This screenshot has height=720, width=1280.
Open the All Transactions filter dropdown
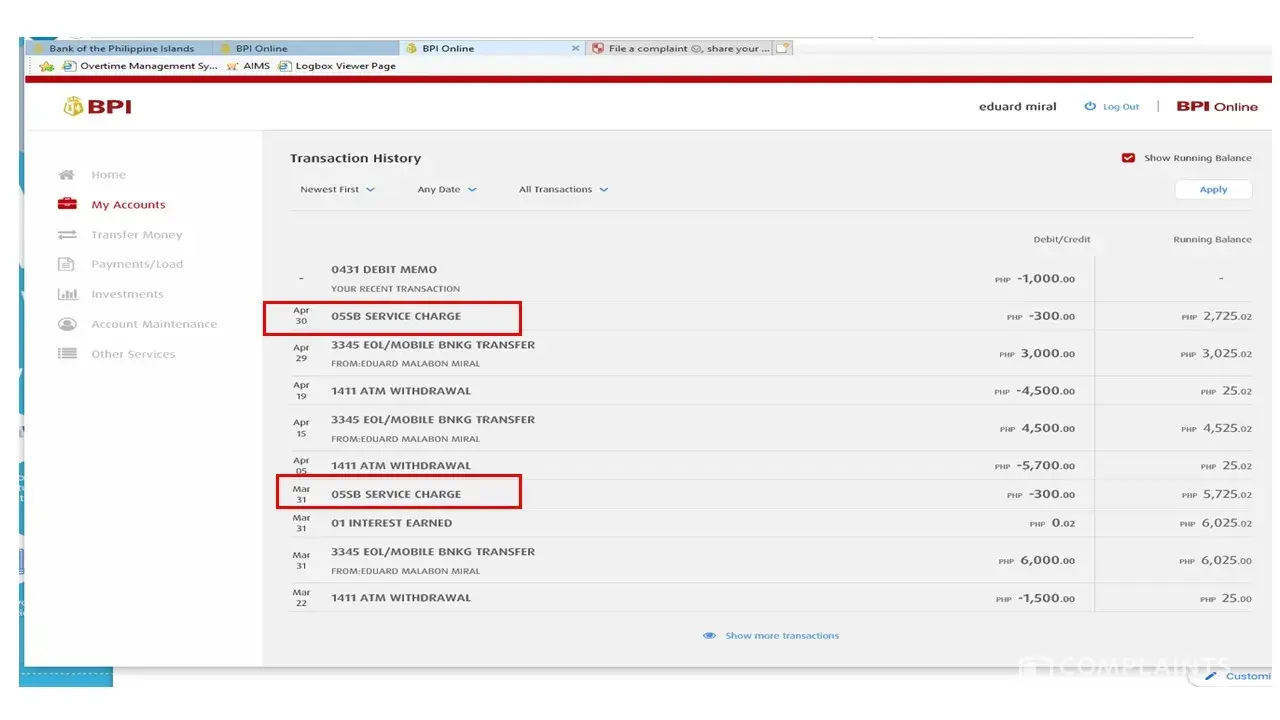[563, 190]
